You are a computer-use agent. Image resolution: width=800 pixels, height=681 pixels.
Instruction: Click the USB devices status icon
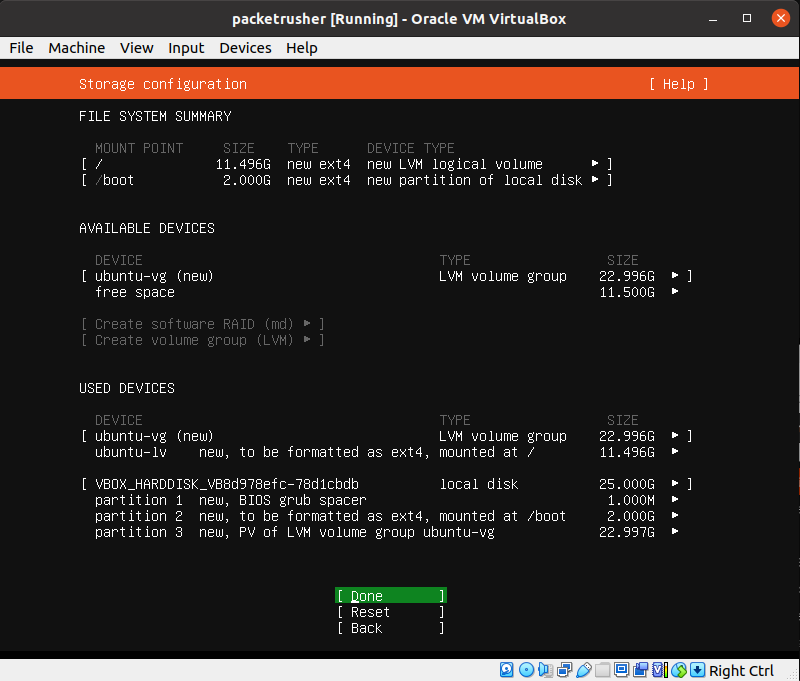583,670
